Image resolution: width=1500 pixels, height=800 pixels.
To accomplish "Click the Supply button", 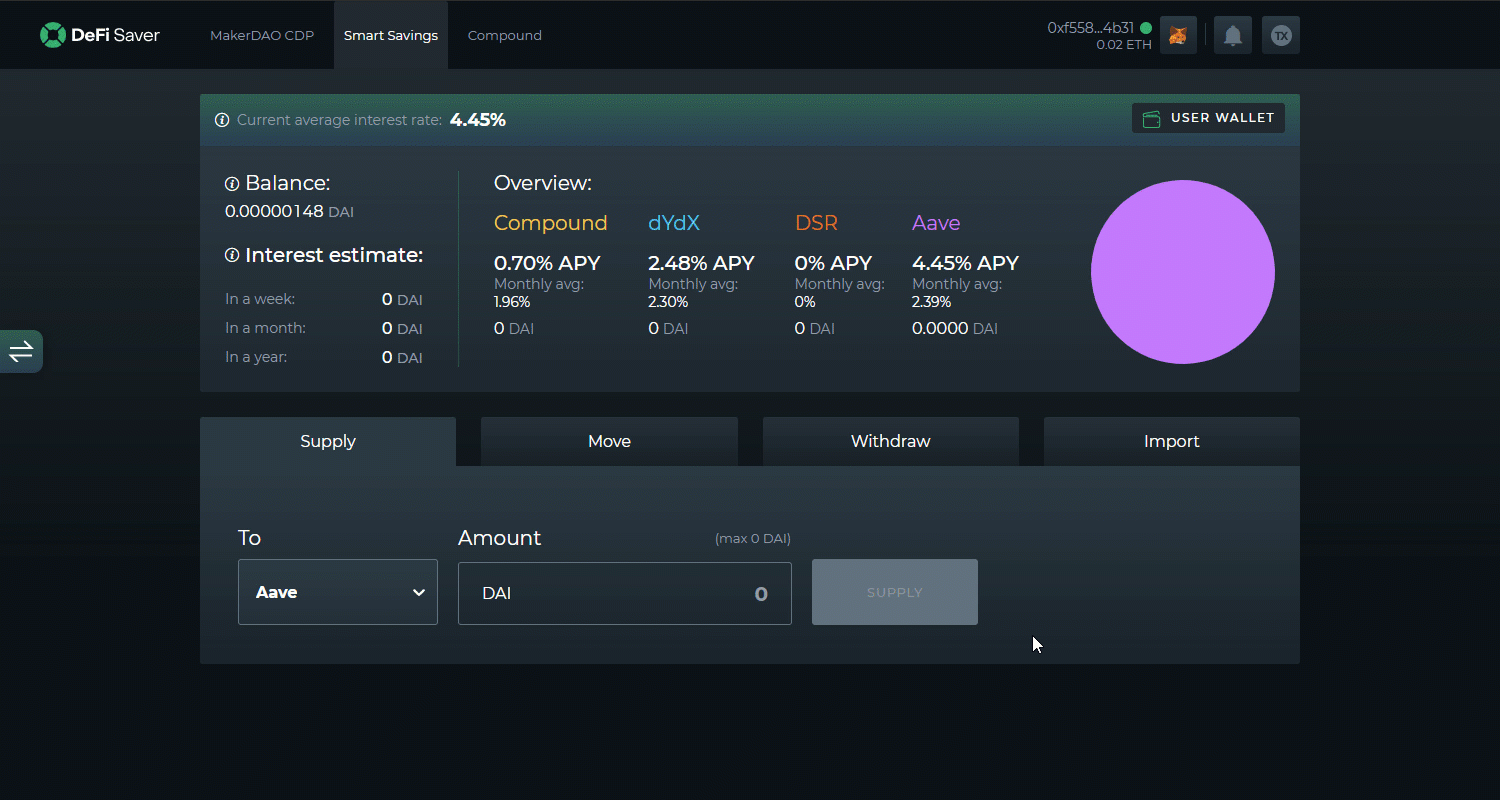I will 895,592.
